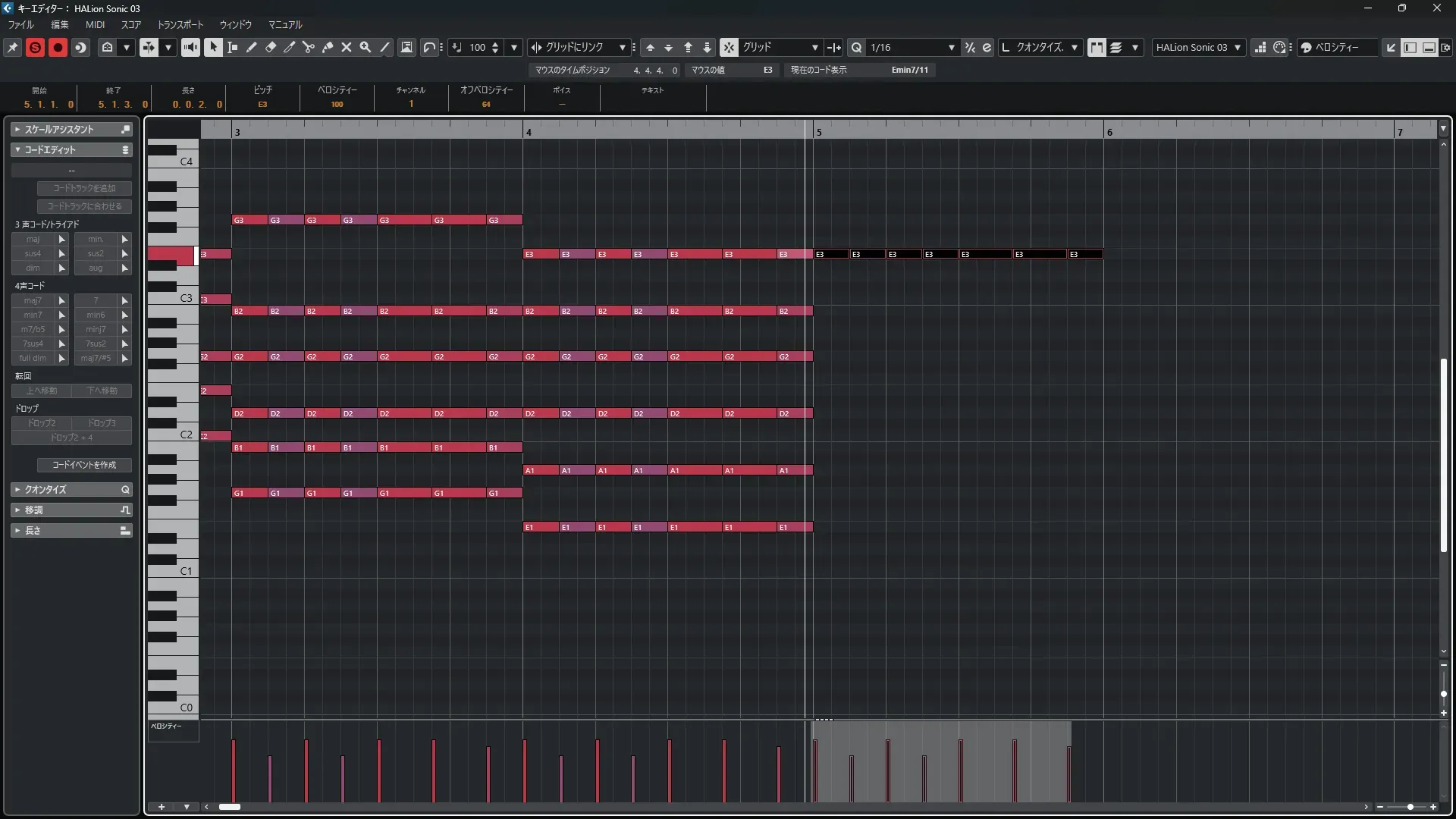Select the Draw pencil tool
The width and height of the screenshot is (1456, 819).
pos(251,47)
